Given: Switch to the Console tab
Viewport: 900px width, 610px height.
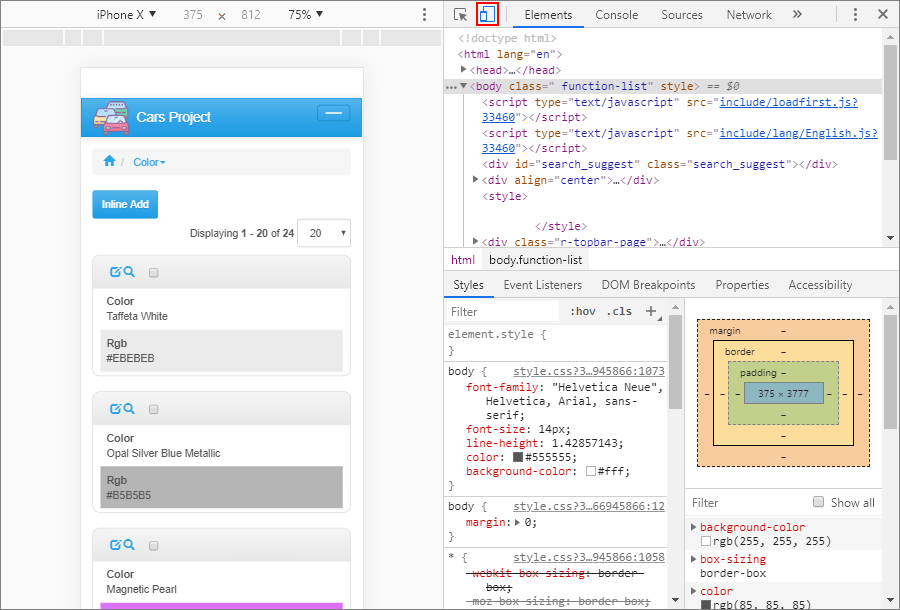Looking at the screenshot, I should [616, 15].
